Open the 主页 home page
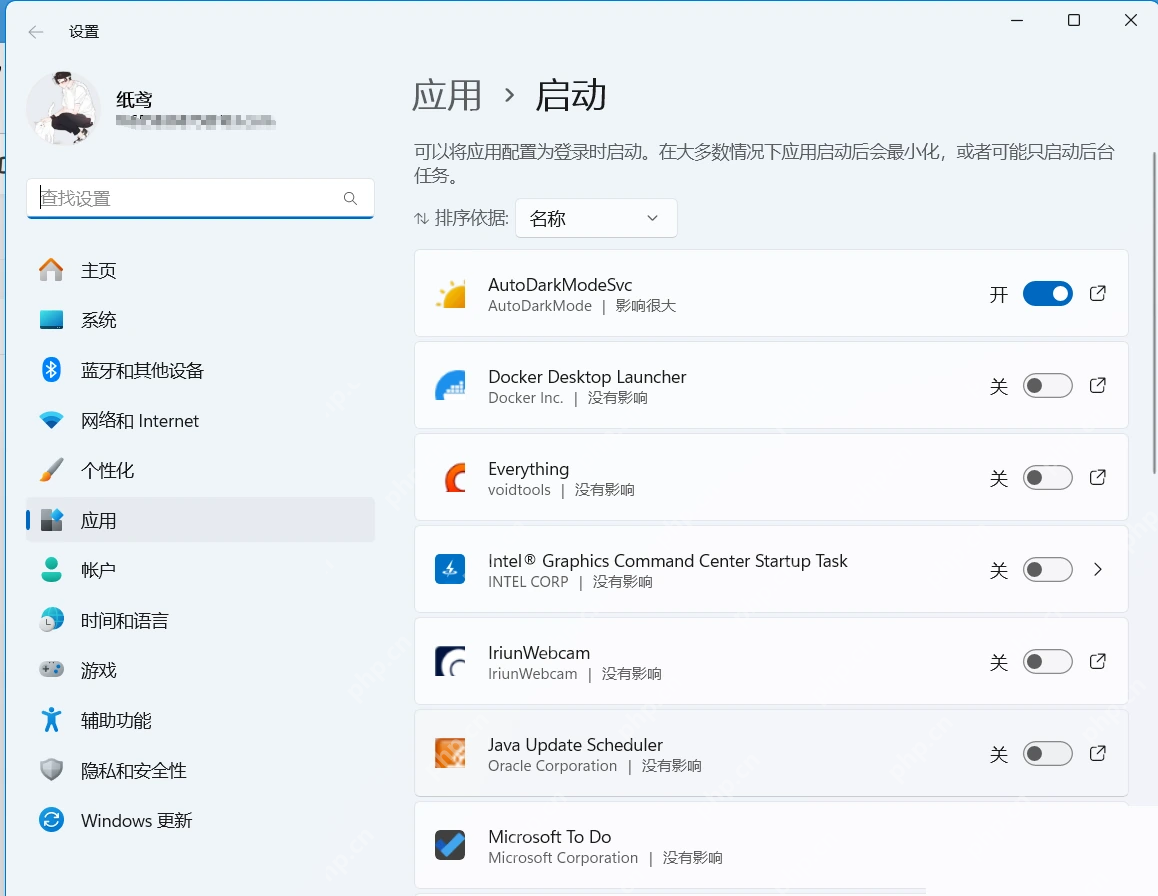The height and width of the screenshot is (896, 1158). [200, 270]
